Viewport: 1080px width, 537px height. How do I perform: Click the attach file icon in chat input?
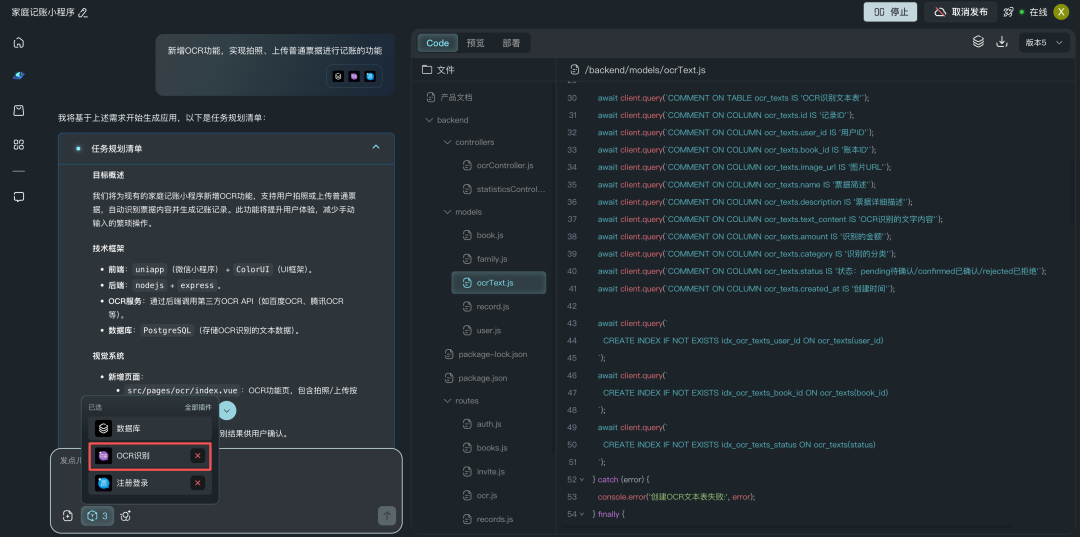pos(68,516)
